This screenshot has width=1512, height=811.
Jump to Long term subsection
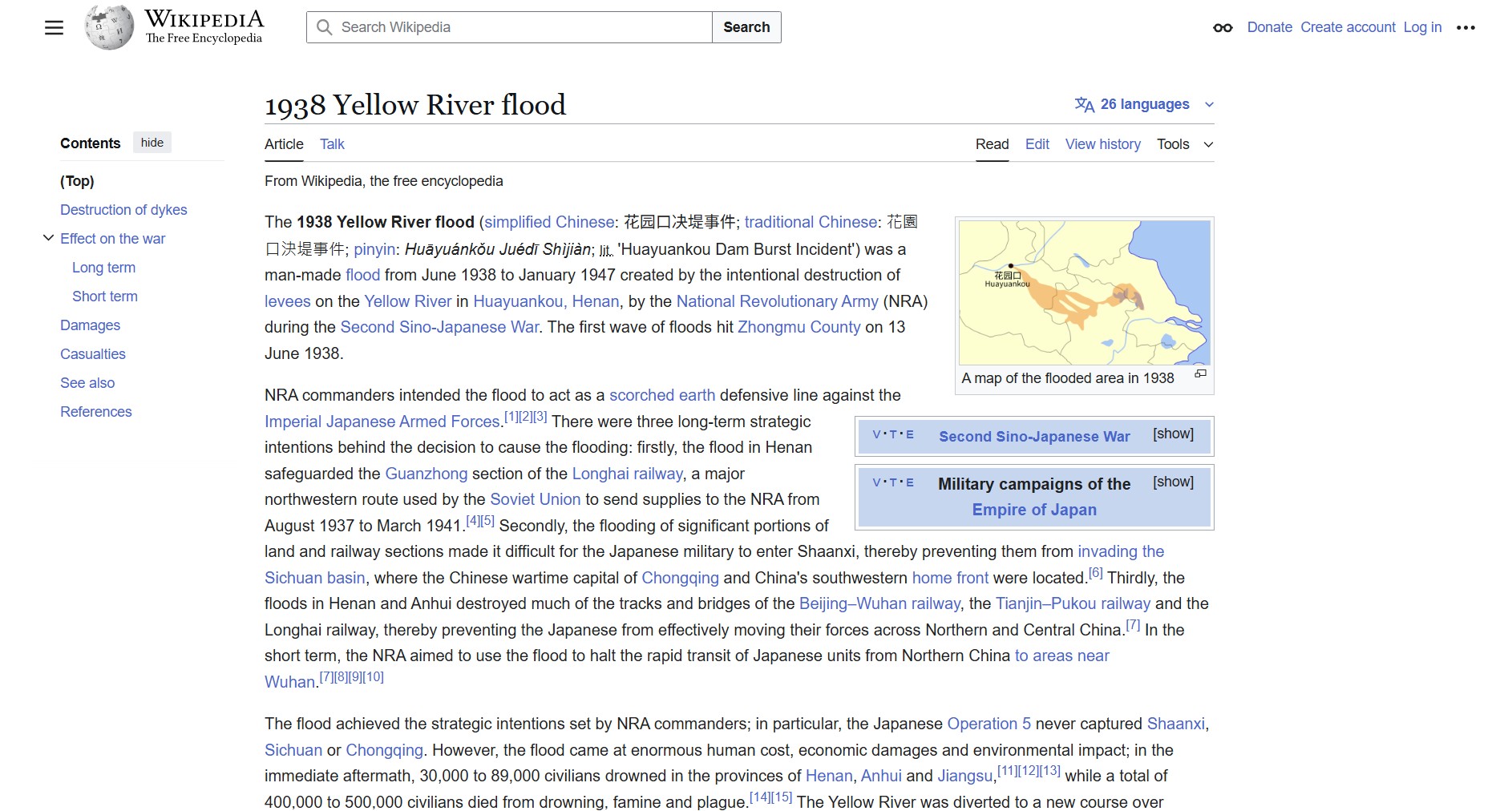click(x=103, y=268)
